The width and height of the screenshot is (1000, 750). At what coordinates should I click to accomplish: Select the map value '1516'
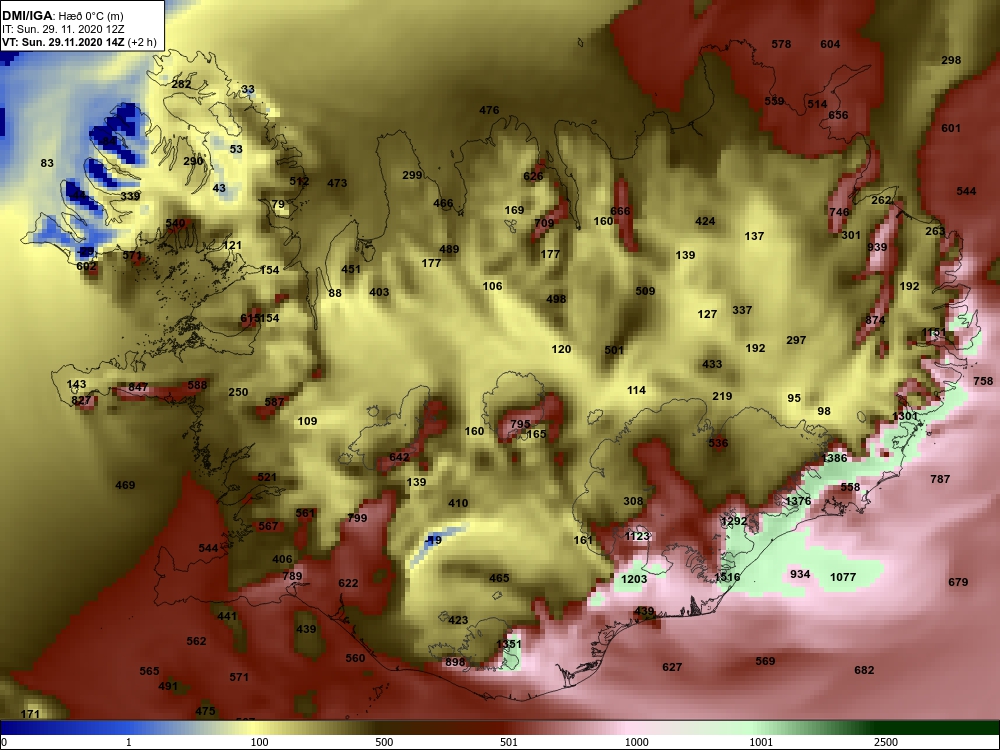point(728,577)
